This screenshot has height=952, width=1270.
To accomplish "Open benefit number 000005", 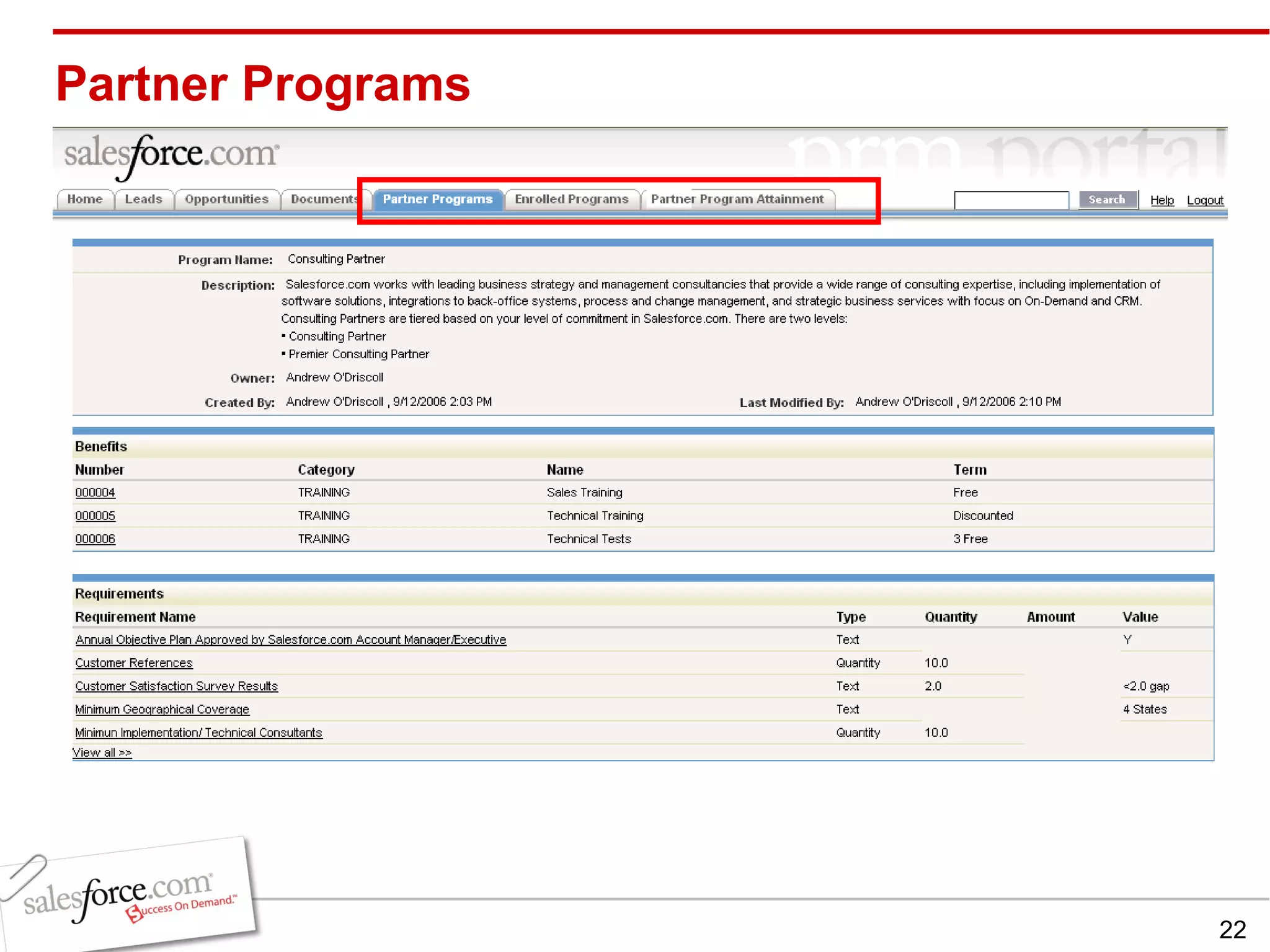I will (x=95, y=516).
